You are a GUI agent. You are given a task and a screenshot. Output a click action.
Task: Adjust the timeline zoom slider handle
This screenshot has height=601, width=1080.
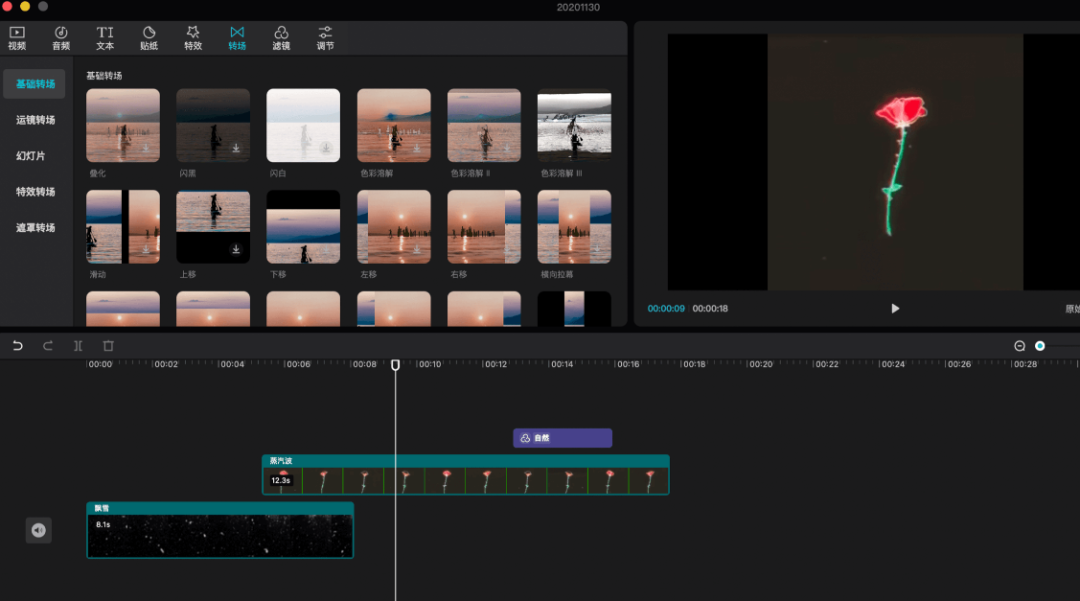tap(1040, 346)
